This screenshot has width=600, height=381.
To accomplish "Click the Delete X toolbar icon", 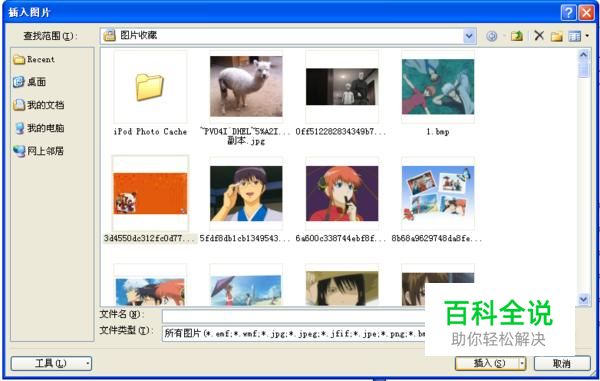I will pyautogui.click(x=539, y=36).
